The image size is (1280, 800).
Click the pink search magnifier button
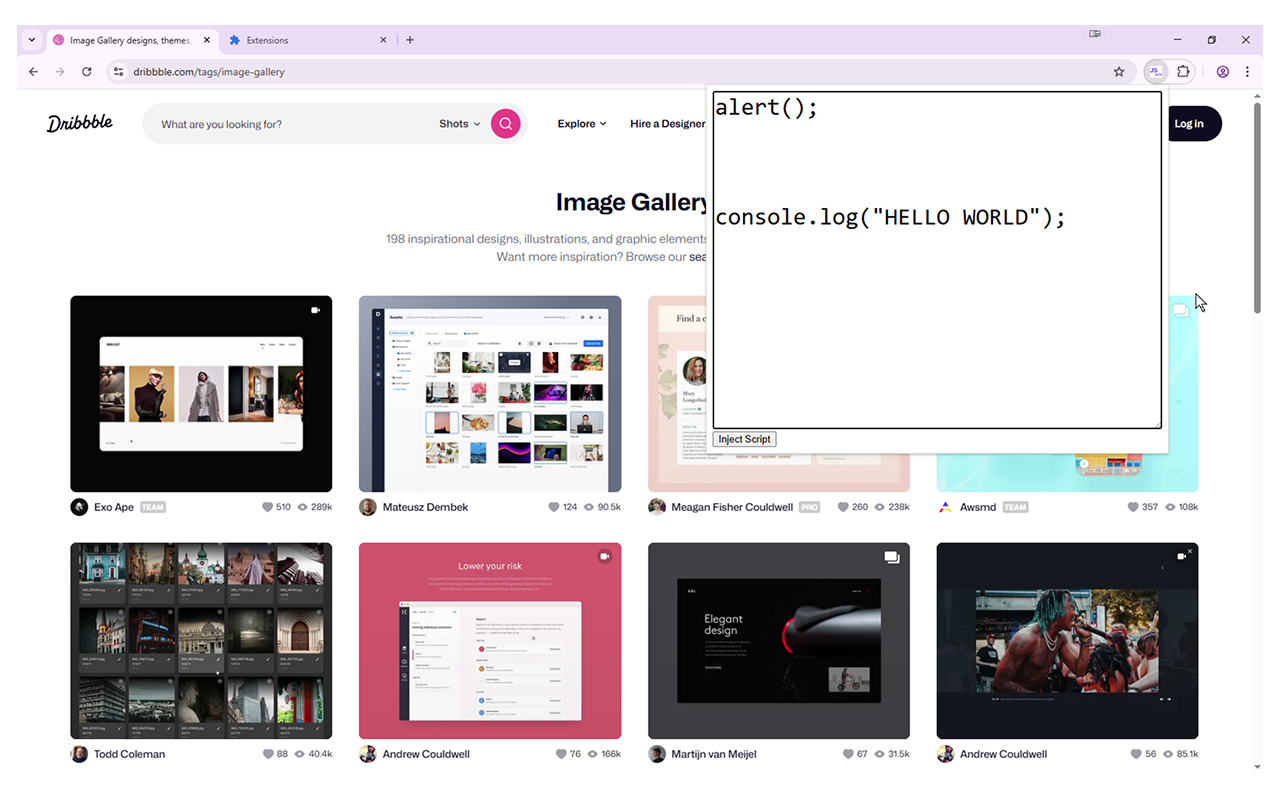pos(506,124)
